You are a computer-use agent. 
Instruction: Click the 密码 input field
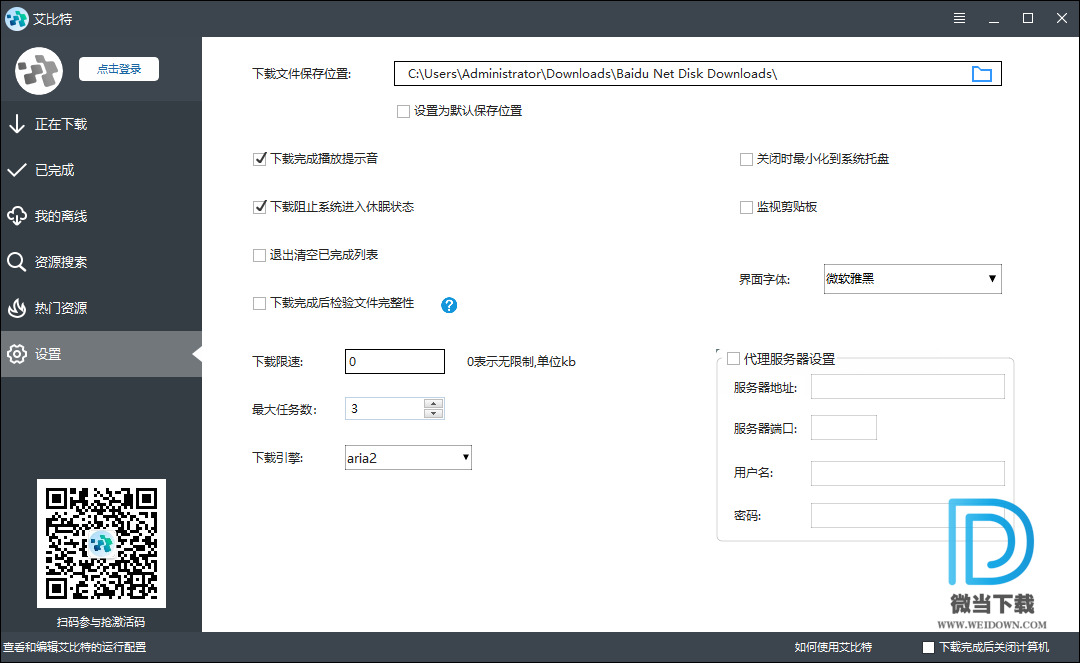pos(908,516)
